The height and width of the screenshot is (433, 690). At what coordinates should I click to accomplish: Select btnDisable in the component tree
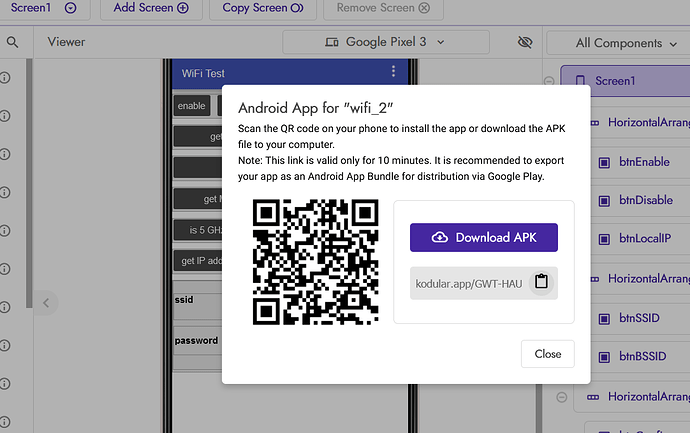click(x=646, y=200)
